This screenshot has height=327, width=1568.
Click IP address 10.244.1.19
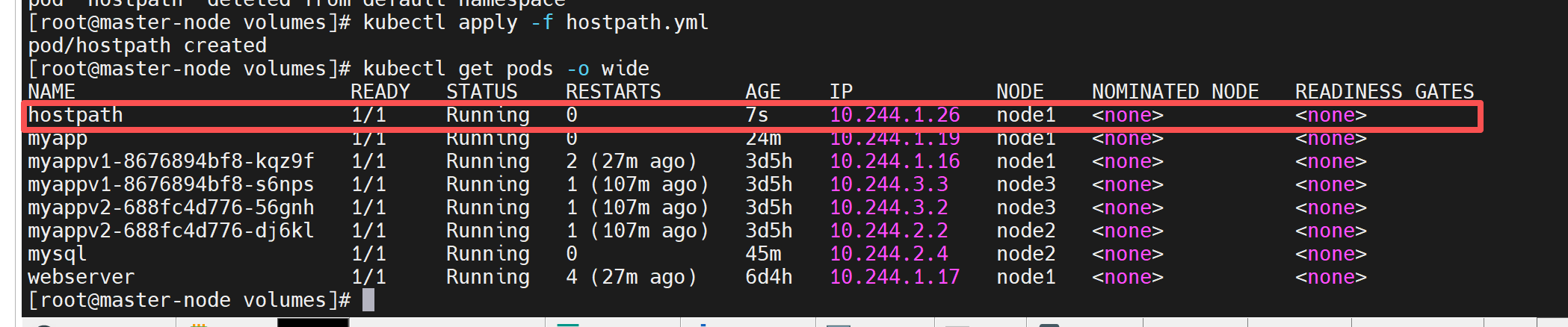click(895, 139)
